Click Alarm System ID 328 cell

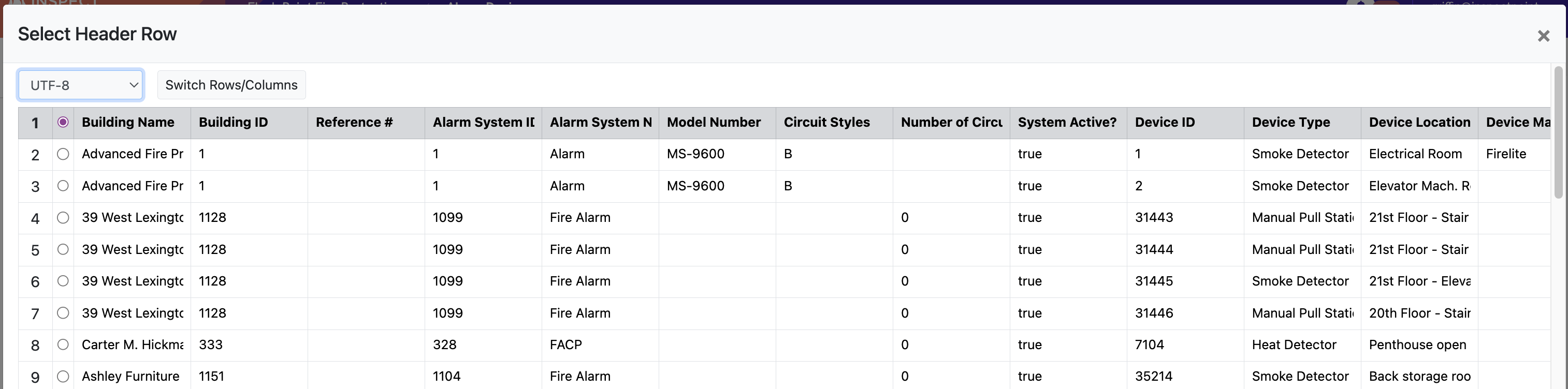[x=483, y=345]
